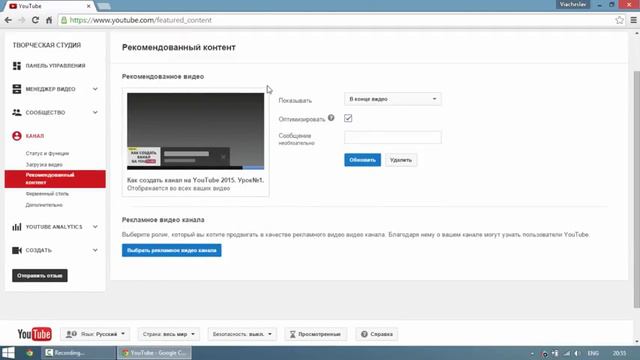Click the Панель управления dashboard icon
This screenshot has width=640, height=360.
17,66
